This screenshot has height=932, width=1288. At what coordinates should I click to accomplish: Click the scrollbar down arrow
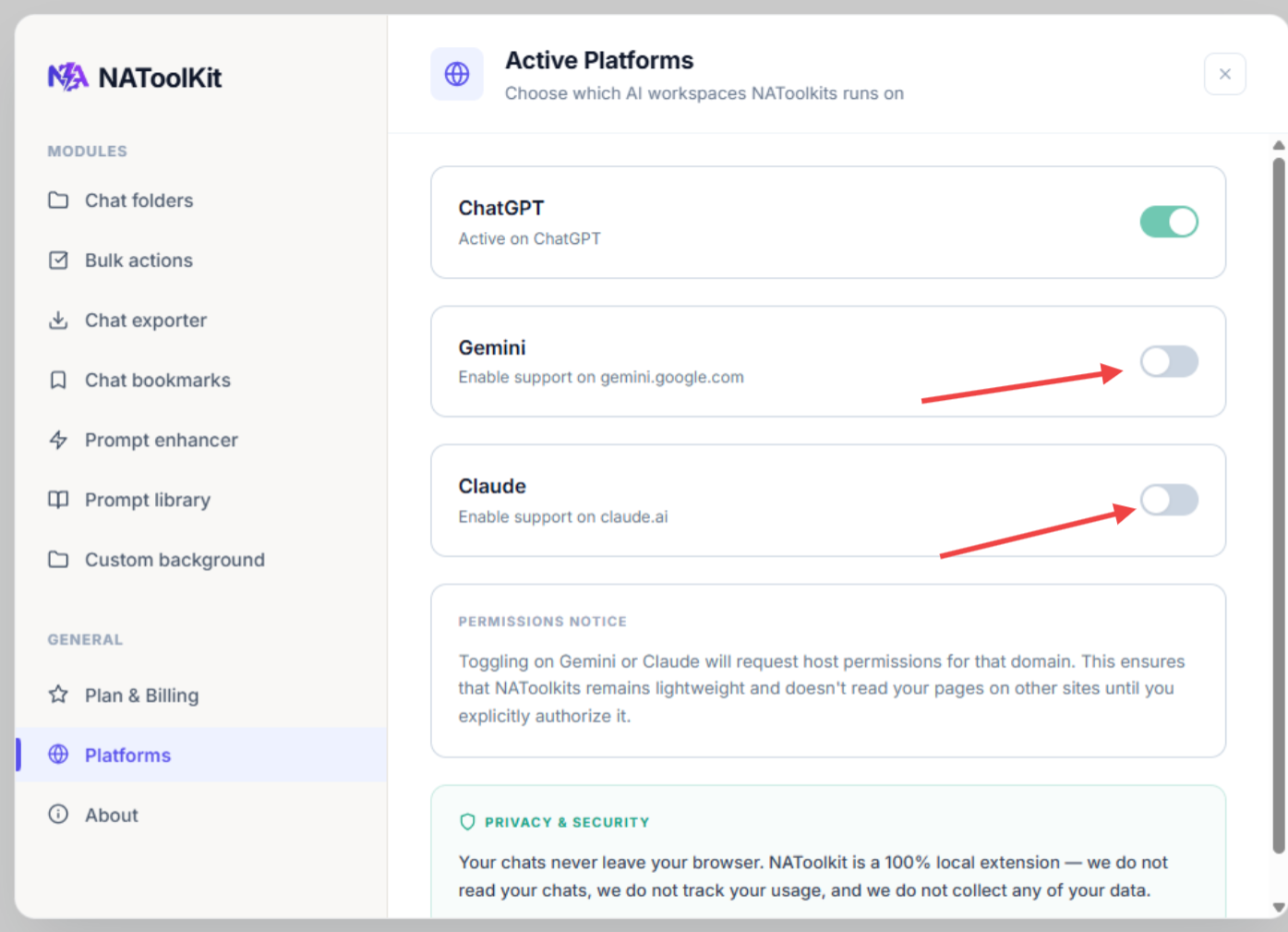pos(1279,907)
